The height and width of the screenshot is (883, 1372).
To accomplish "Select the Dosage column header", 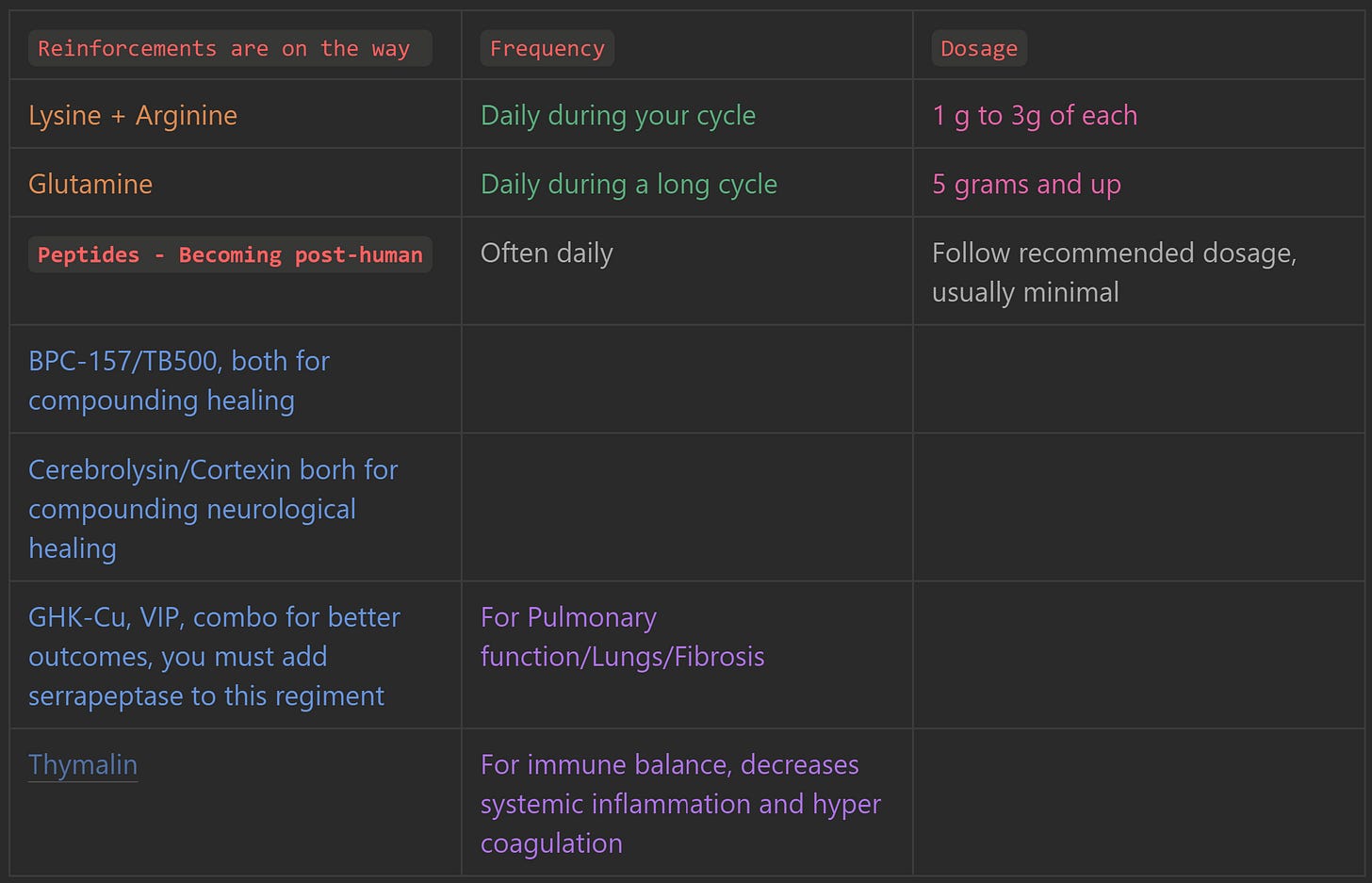I will (x=979, y=48).
